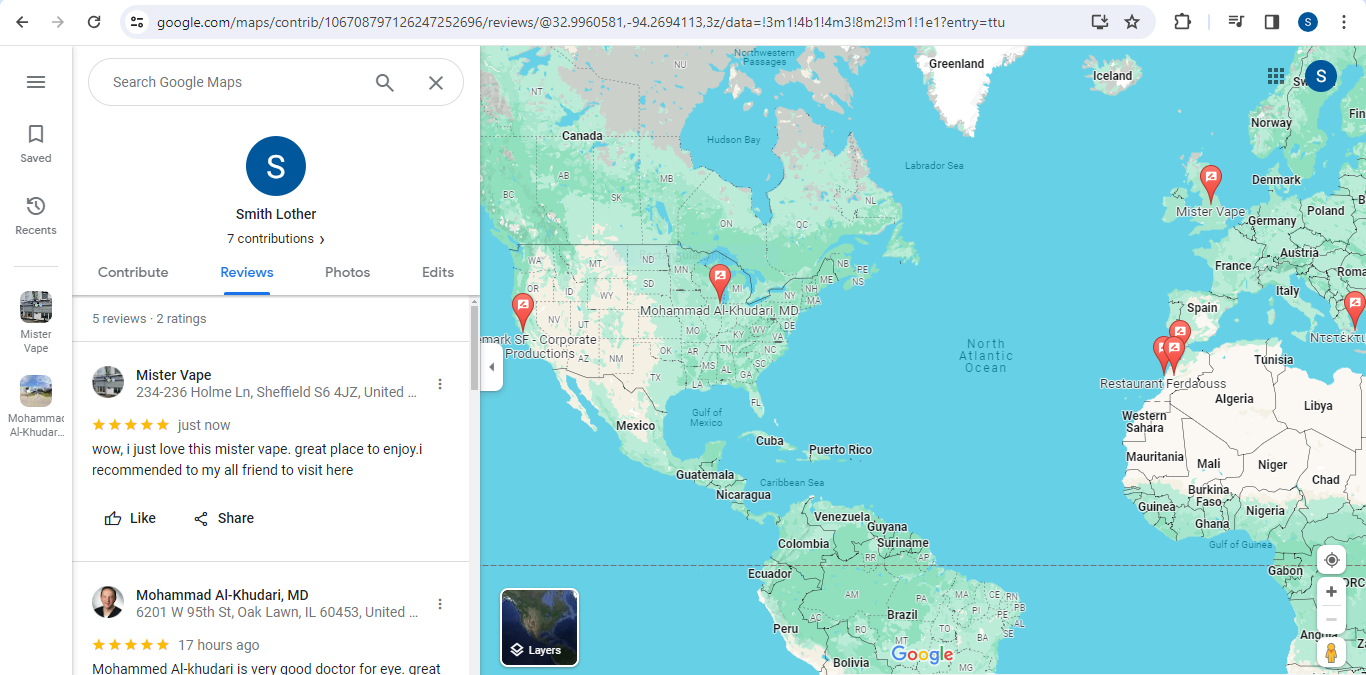
Task: Open Street View pegman
Action: 1331,653
